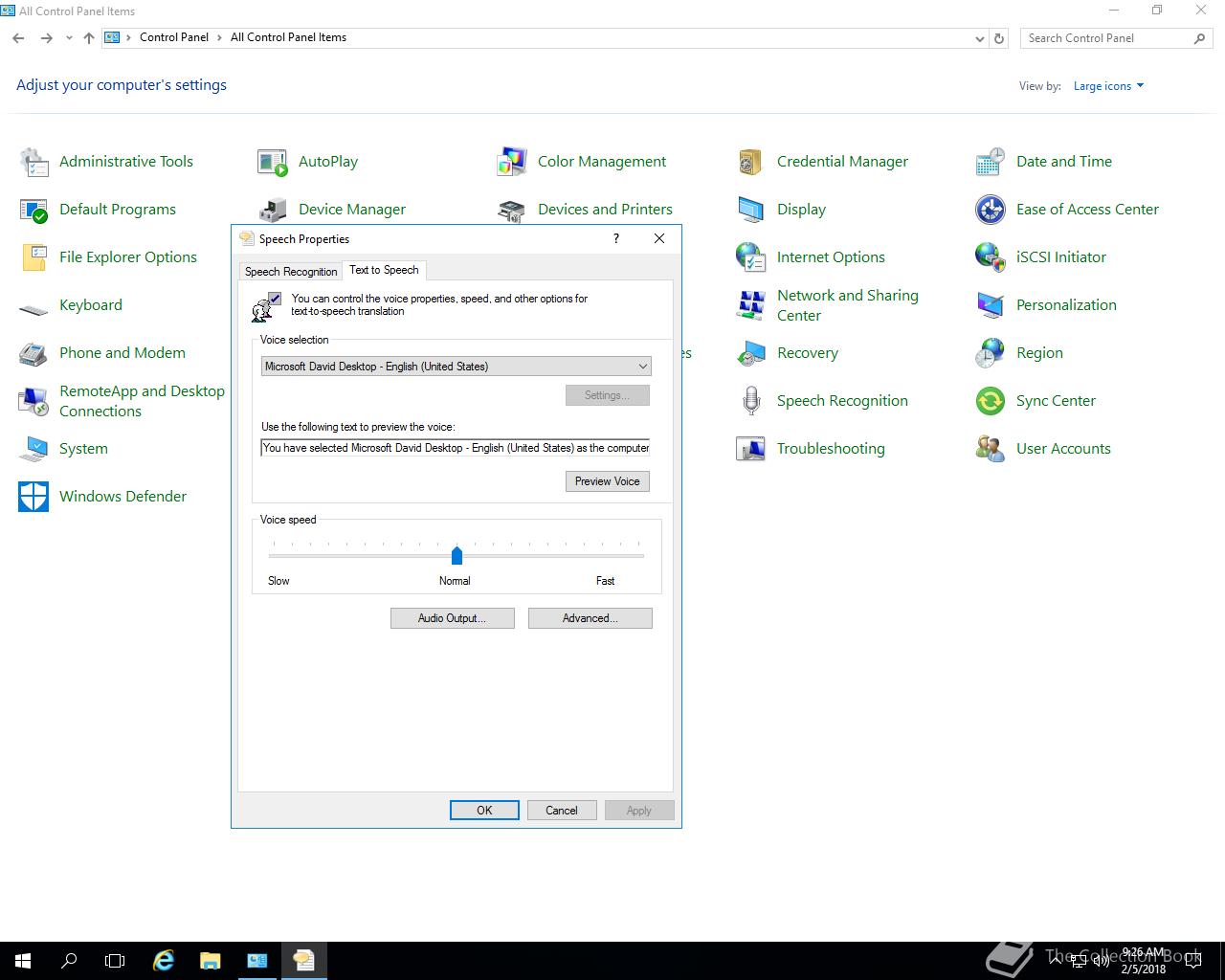Open File Explorer from the taskbar
Image resolution: width=1225 pixels, height=980 pixels.
click(x=210, y=961)
